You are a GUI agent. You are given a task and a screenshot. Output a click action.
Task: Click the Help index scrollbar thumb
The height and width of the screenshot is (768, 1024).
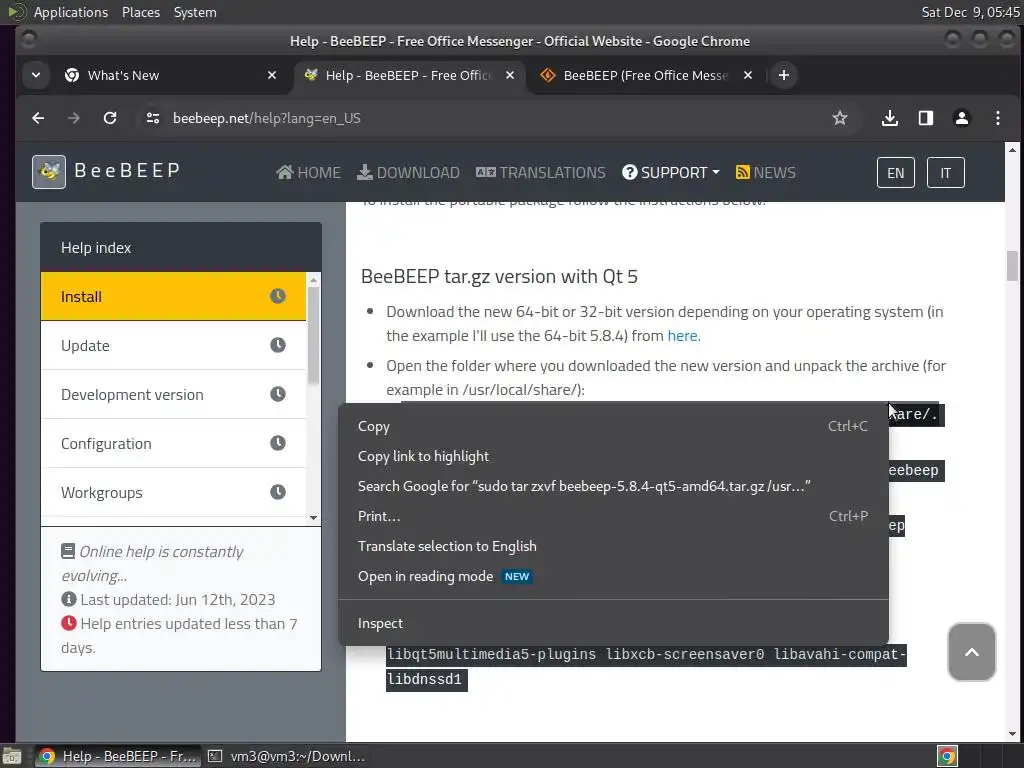313,335
